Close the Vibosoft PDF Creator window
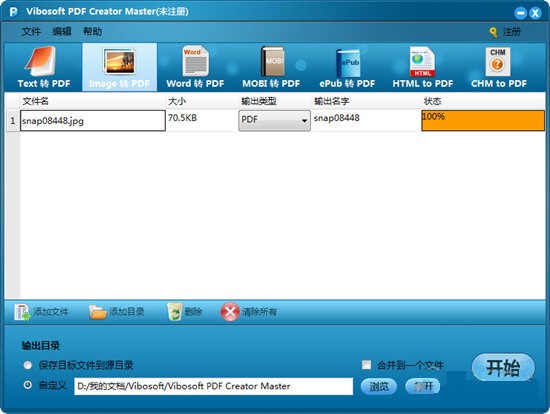This screenshot has height=414, width=550. click(x=535, y=13)
